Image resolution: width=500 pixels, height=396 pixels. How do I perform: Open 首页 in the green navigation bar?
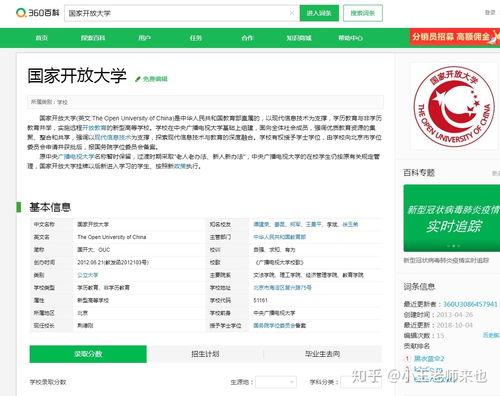pos(42,38)
